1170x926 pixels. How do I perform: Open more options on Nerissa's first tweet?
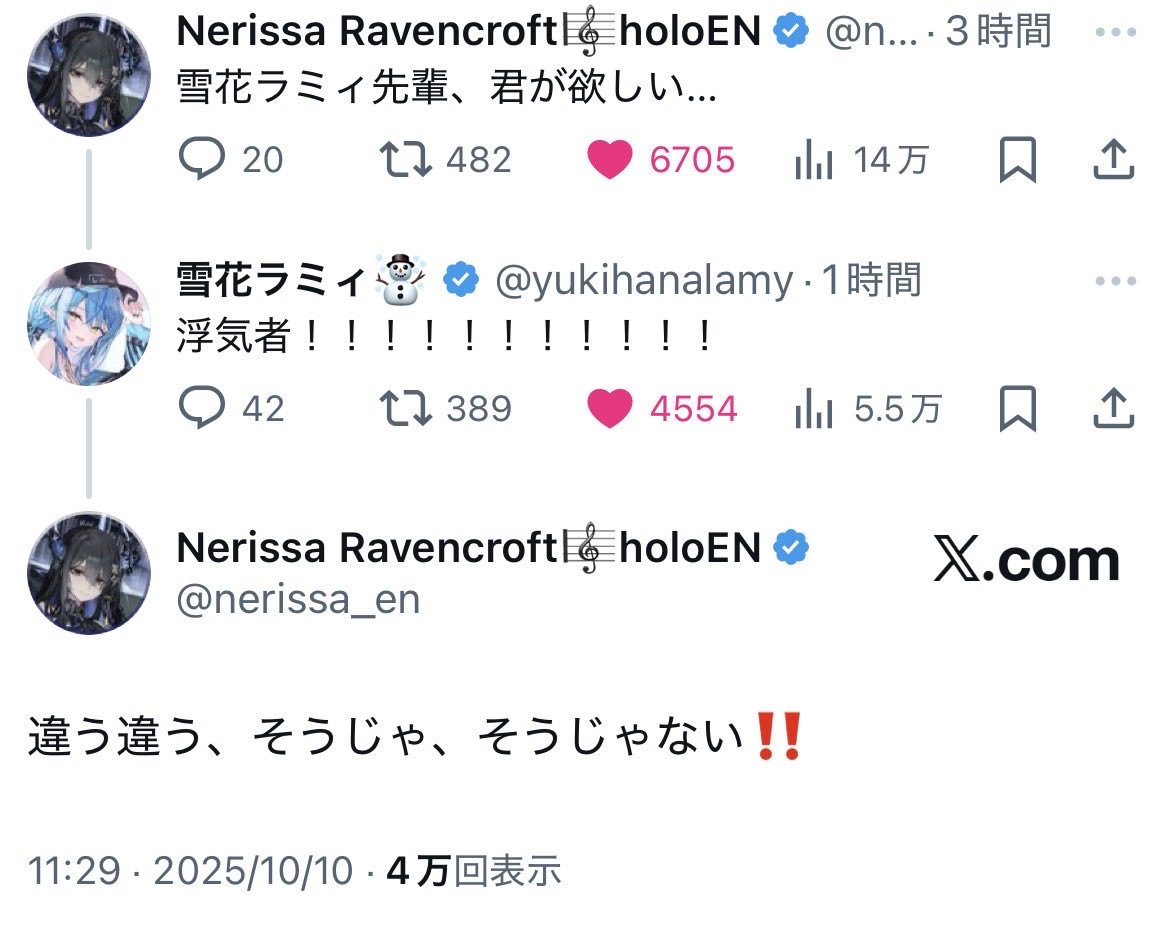click(1115, 33)
